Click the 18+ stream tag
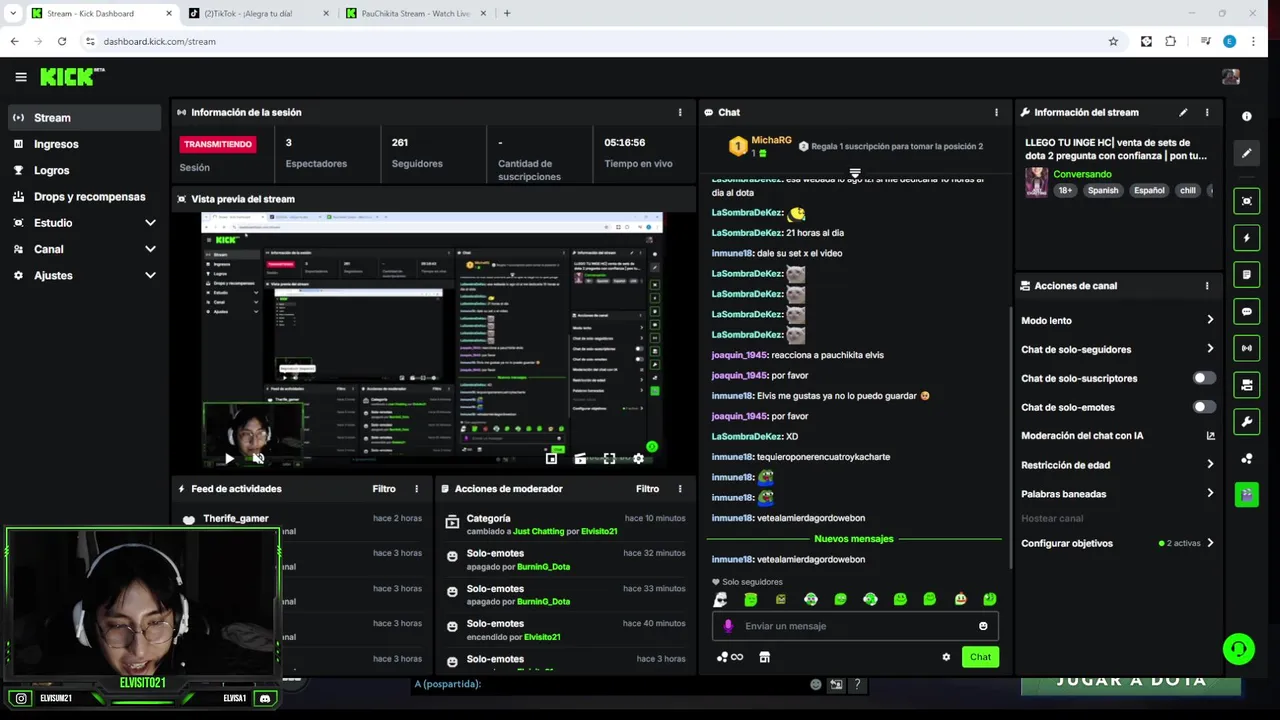Screen dimensions: 1280x720 pos(1065,190)
